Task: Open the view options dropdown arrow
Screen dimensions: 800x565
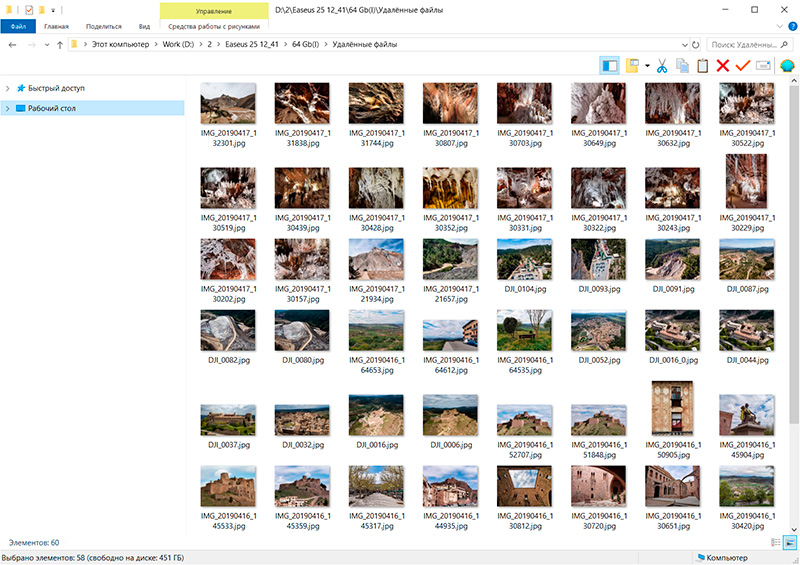Action: click(x=647, y=67)
